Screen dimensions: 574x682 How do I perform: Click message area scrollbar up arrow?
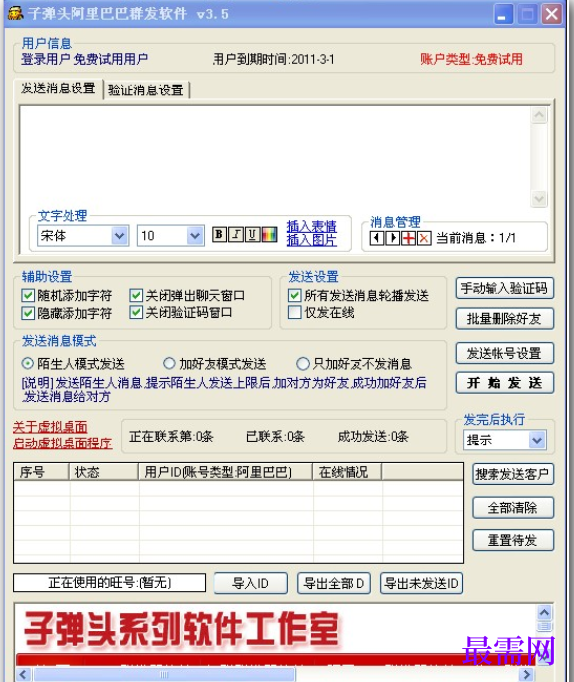tap(539, 115)
